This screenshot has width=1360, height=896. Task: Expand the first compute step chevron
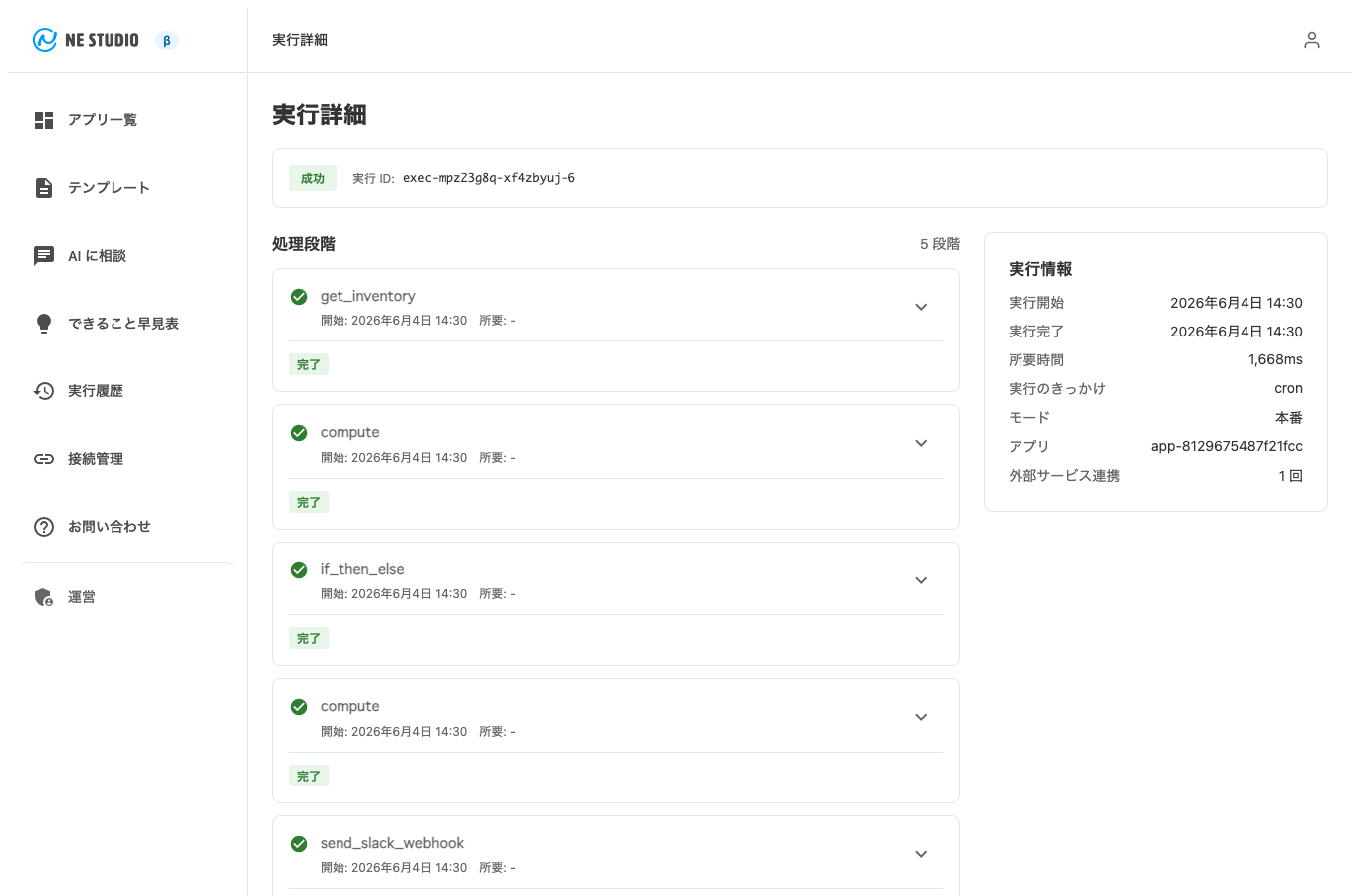pos(921,443)
